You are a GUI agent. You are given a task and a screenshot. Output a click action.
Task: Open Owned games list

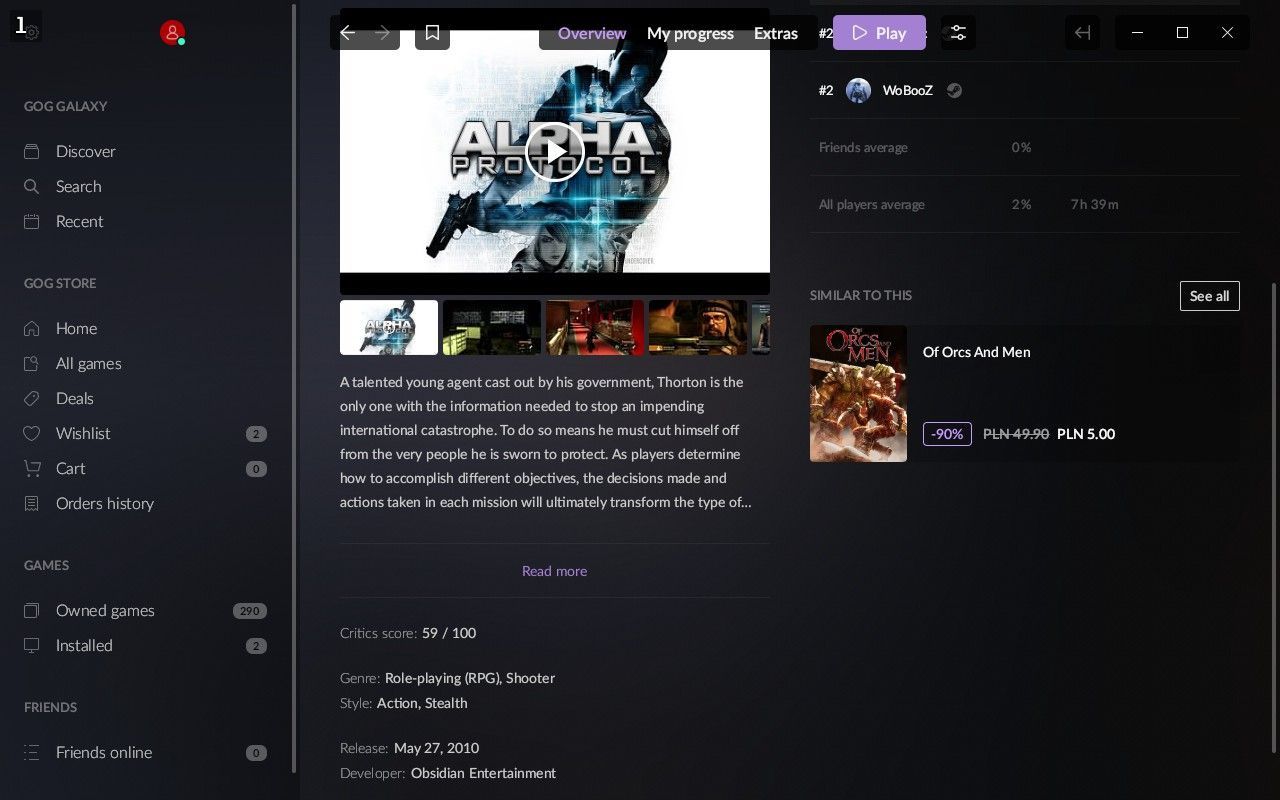(x=104, y=610)
